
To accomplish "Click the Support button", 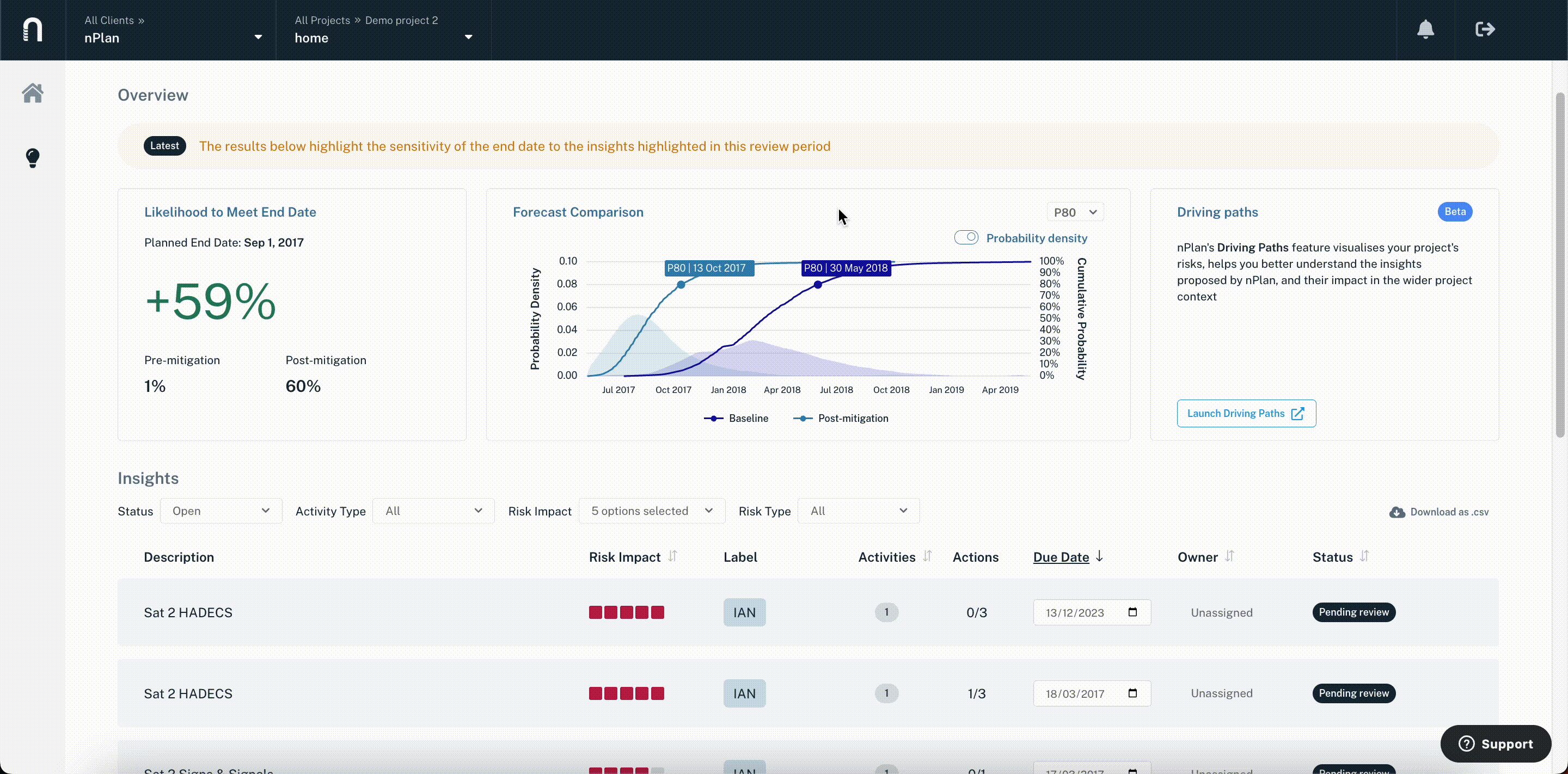I will (x=1496, y=744).
